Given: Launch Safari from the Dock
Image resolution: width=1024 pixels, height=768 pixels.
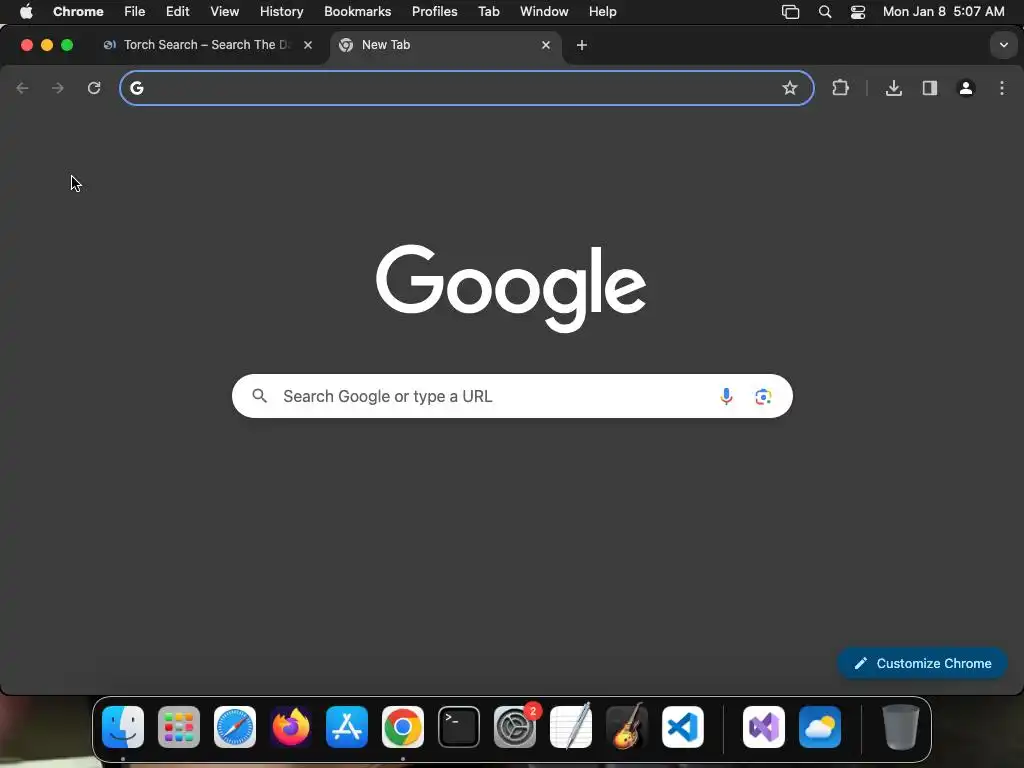Looking at the screenshot, I should coord(235,727).
